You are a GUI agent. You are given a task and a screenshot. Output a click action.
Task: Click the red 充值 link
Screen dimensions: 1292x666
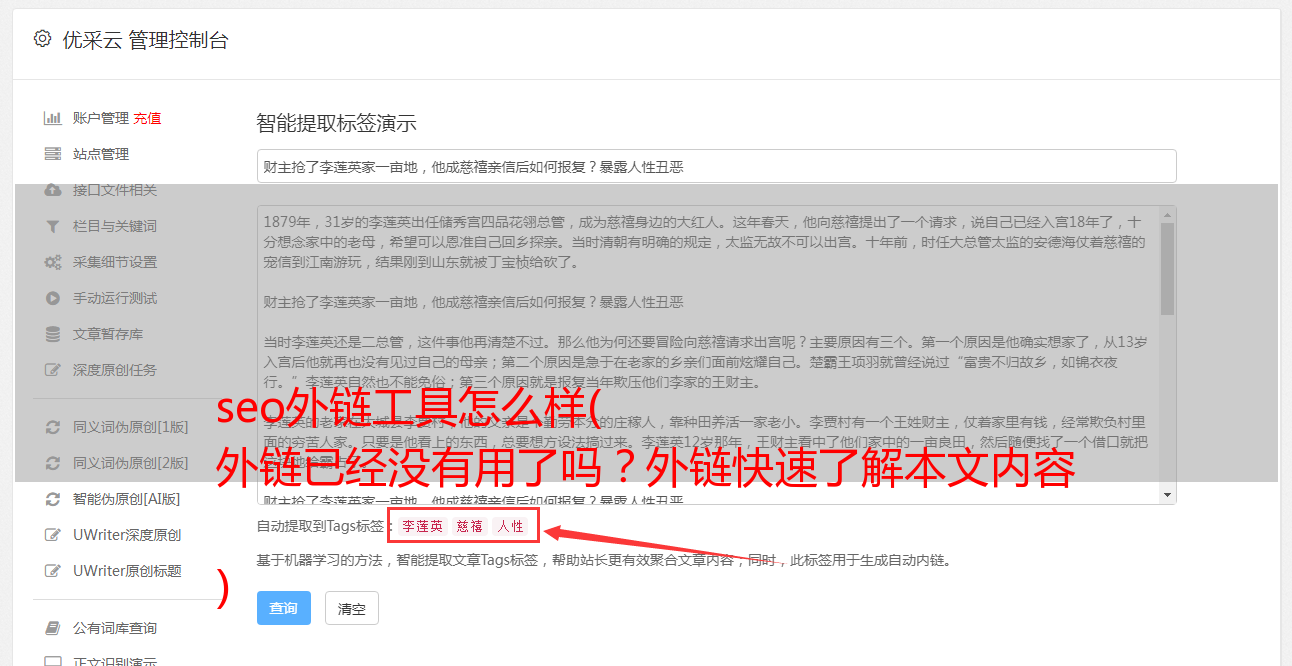tap(147, 118)
